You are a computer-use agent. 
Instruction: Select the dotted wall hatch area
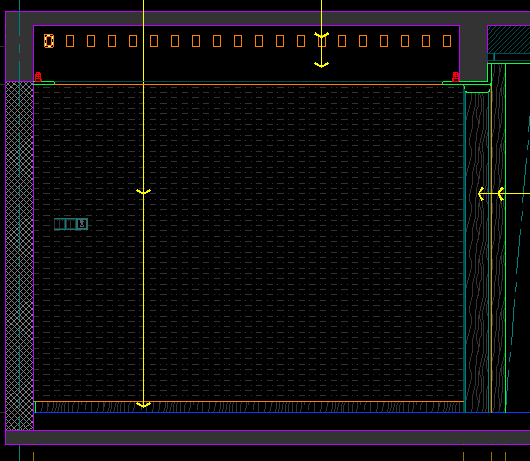248,243
